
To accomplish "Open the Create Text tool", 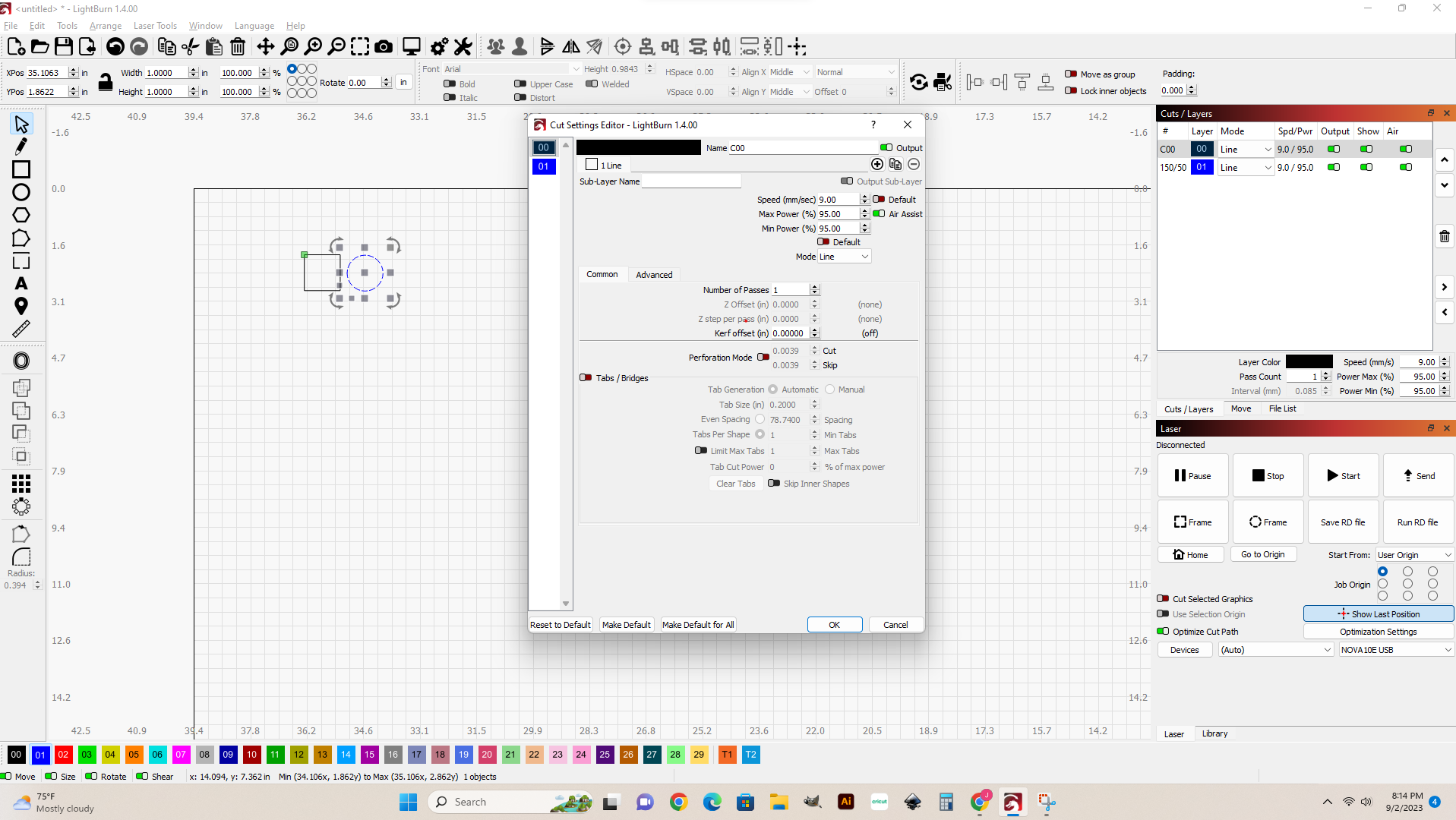I will 21,283.
